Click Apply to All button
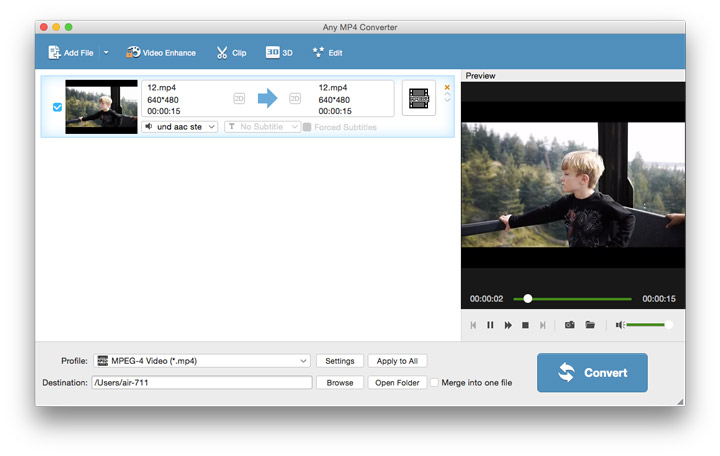The width and height of the screenshot is (720, 456). pos(397,361)
